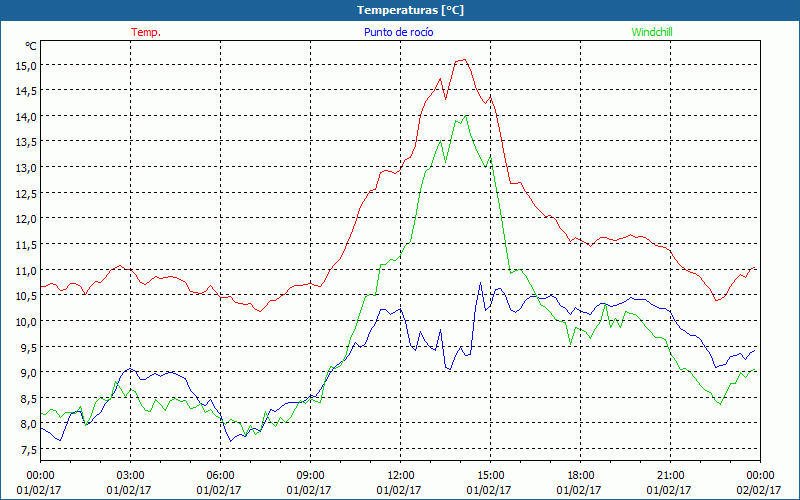
Task: Click the 09:00 time axis label
Action: pos(310,476)
